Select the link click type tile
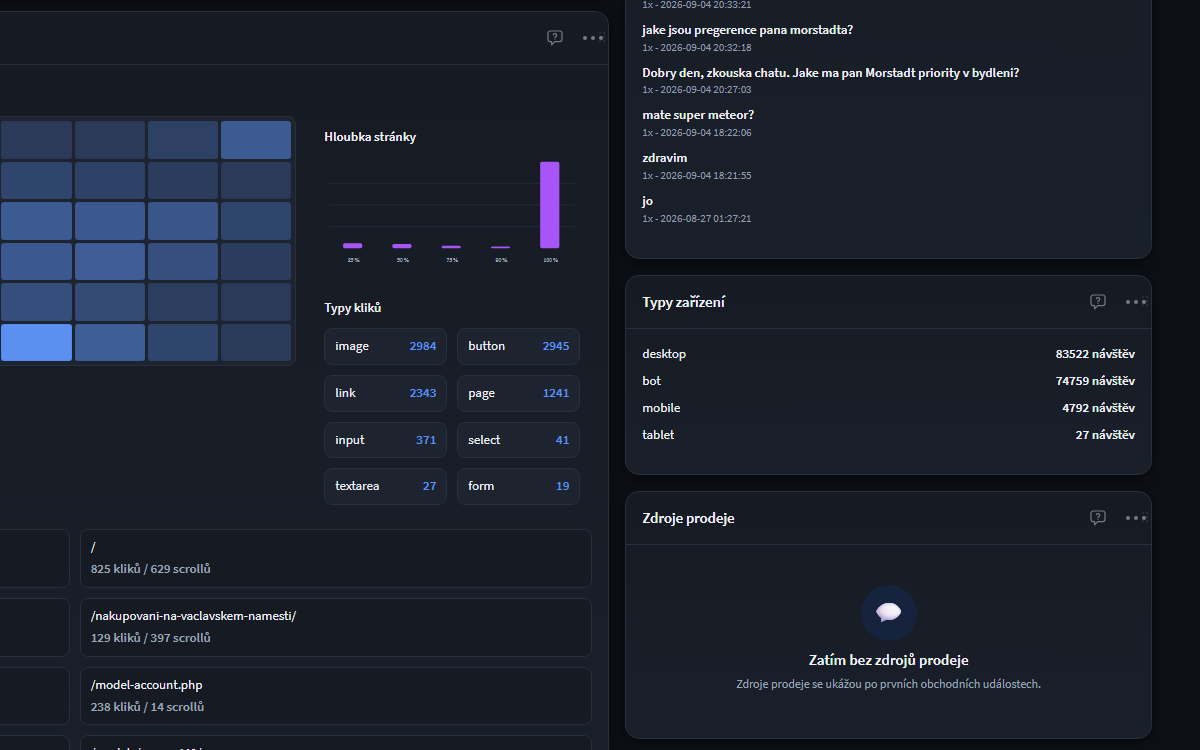 click(385, 393)
